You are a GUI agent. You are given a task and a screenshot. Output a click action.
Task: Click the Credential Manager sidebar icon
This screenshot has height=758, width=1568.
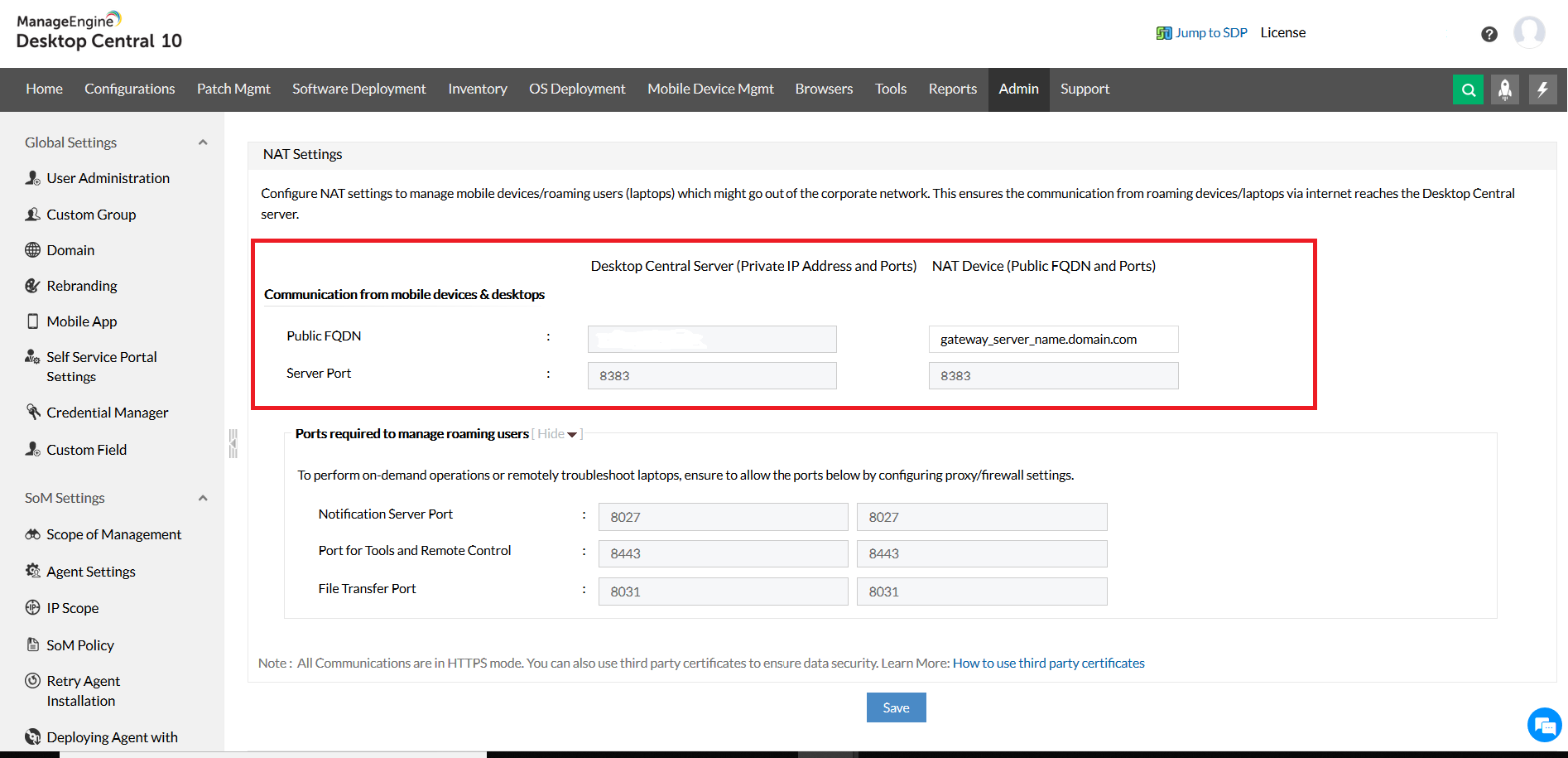coord(33,412)
